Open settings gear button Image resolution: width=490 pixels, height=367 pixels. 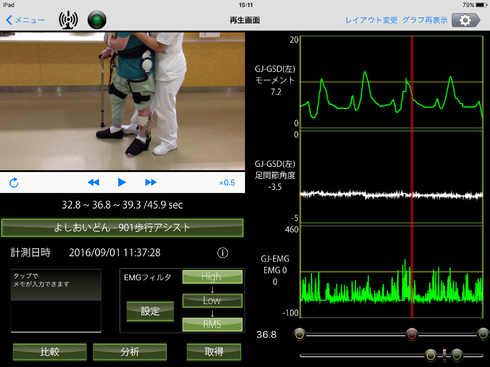click(x=466, y=20)
